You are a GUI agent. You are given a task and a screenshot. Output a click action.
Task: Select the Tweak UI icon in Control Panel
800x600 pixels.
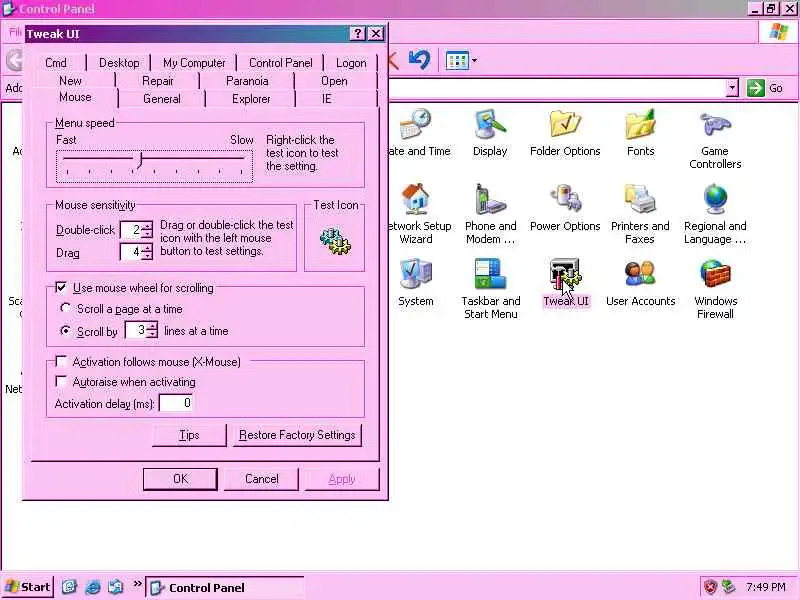[x=565, y=274]
